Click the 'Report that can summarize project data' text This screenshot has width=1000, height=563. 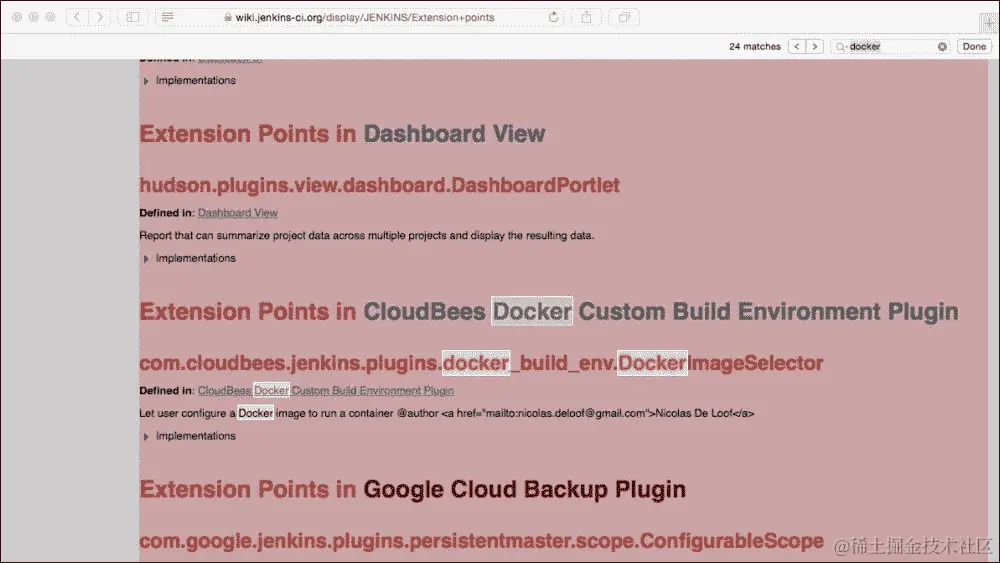click(367, 235)
